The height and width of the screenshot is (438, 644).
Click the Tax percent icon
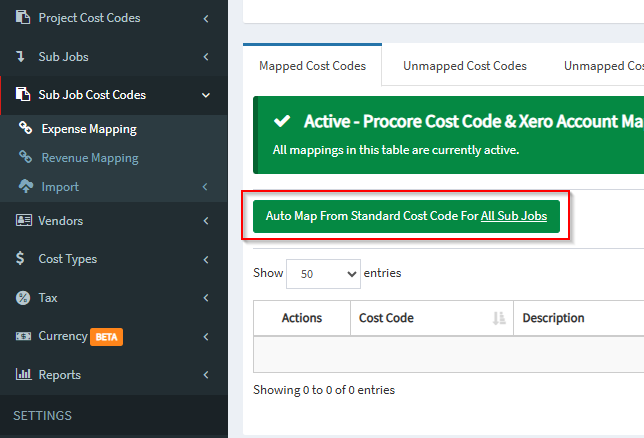(x=23, y=297)
